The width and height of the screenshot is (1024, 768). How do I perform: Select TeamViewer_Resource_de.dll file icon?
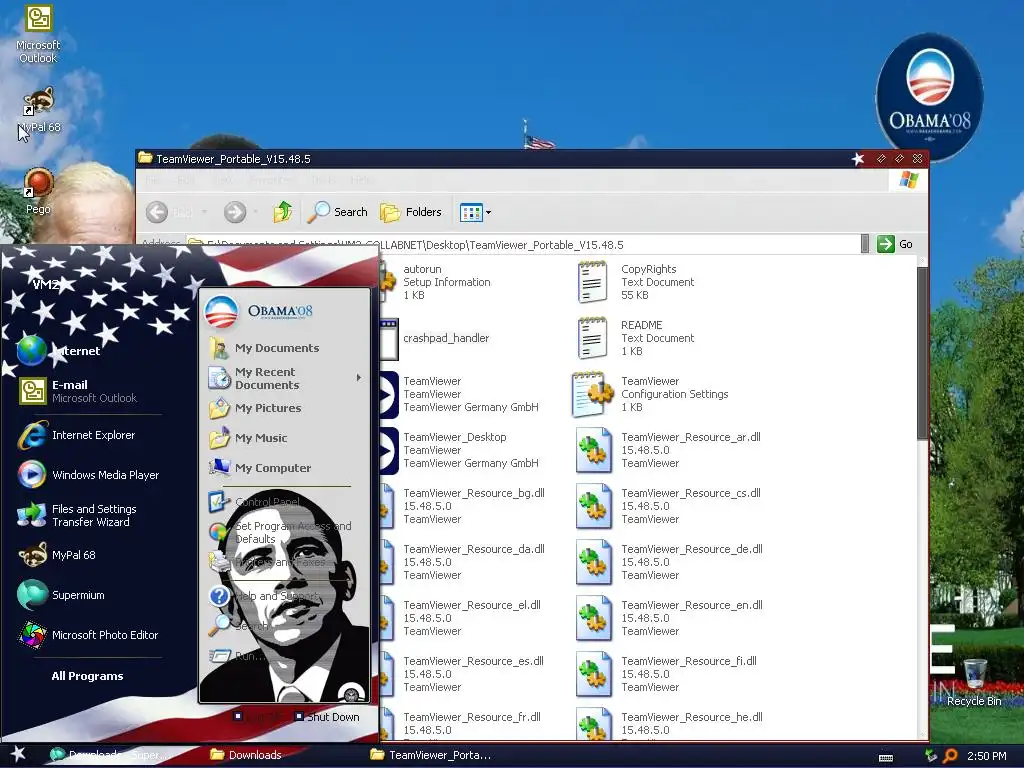click(x=593, y=562)
